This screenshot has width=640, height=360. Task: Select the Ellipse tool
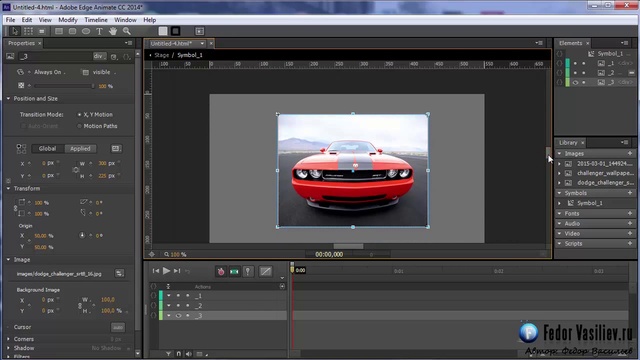[86, 31]
